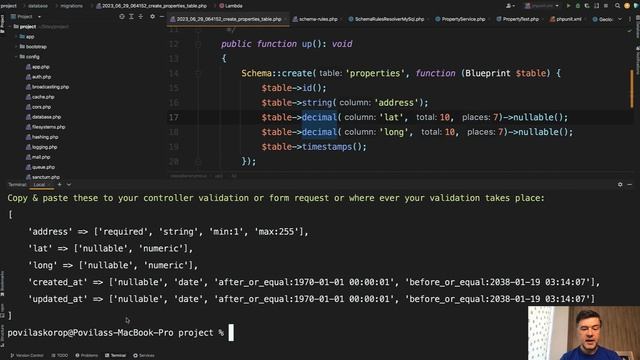Click the migration filename breadcrumb in navigation bar
This screenshot has width=640, height=360.
click(151, 6)
